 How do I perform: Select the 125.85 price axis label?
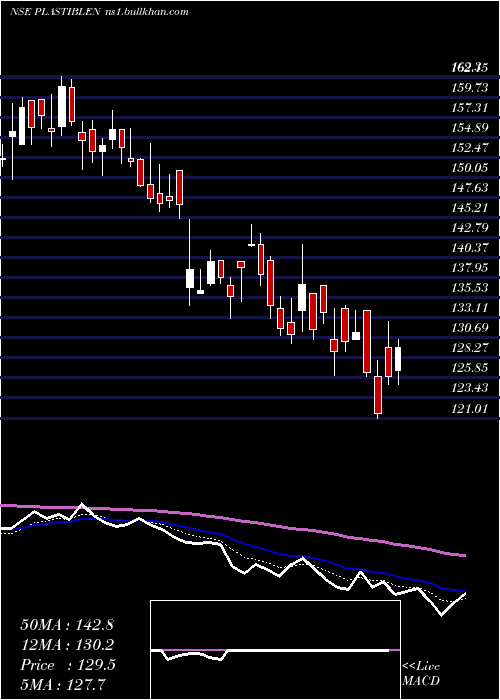point(470,367)
